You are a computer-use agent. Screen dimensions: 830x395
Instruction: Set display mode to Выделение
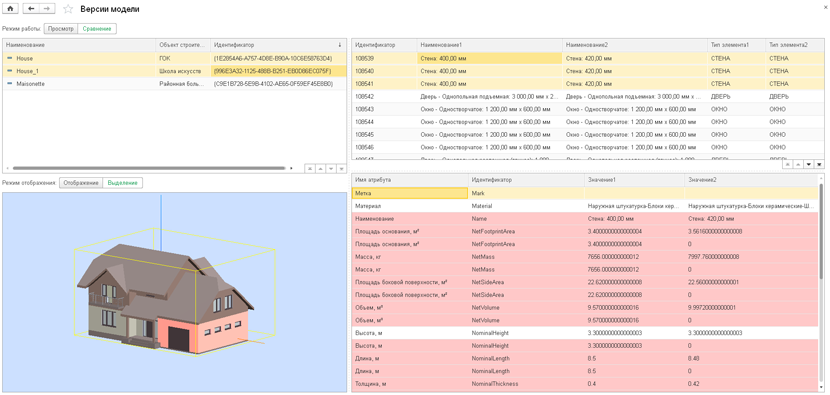point(122,183)
